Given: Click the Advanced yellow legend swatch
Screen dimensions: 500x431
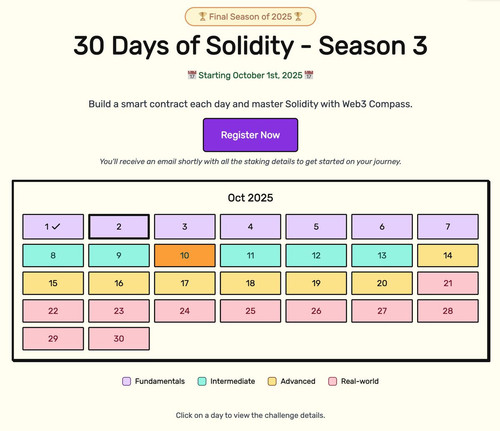Looking at the screenshot, I should click(x=272, y=381).
